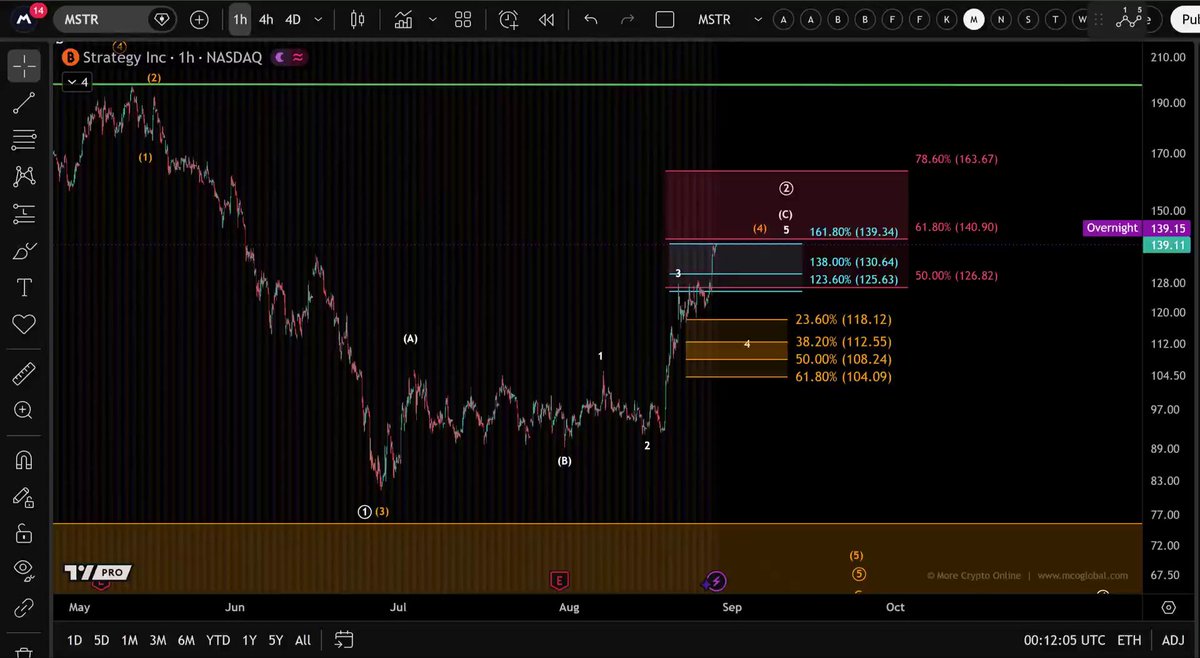Set date range to 3M
Image resolution: width=1200 pixels, height=658 pixels.
[158, 640]
